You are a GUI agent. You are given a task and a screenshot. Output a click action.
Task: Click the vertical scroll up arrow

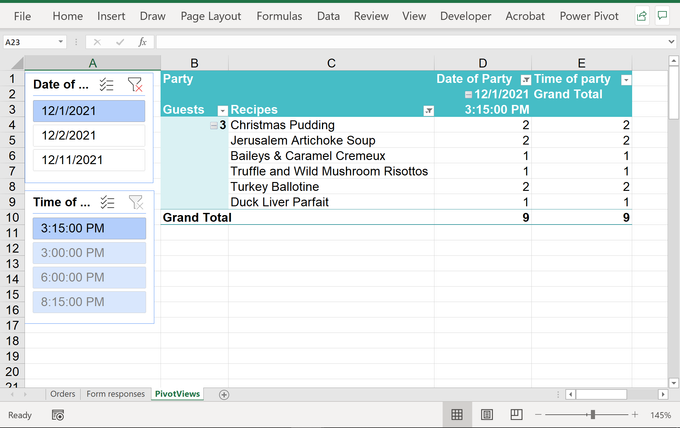(x=673, y=61)
